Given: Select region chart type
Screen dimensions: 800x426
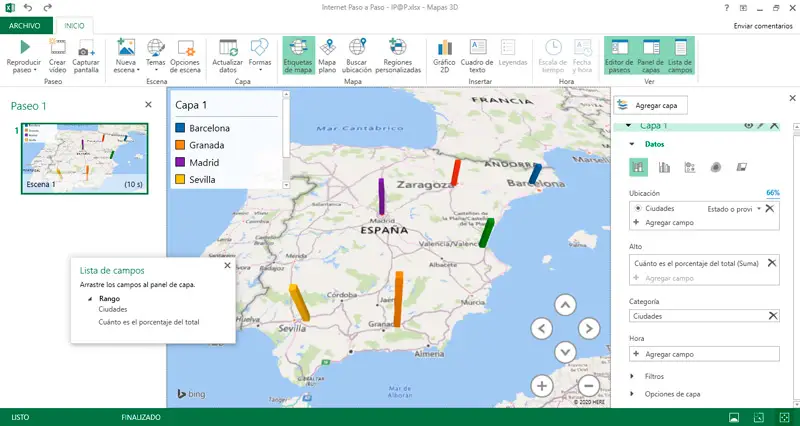Looking at the screenshot, I should point(742,167).
